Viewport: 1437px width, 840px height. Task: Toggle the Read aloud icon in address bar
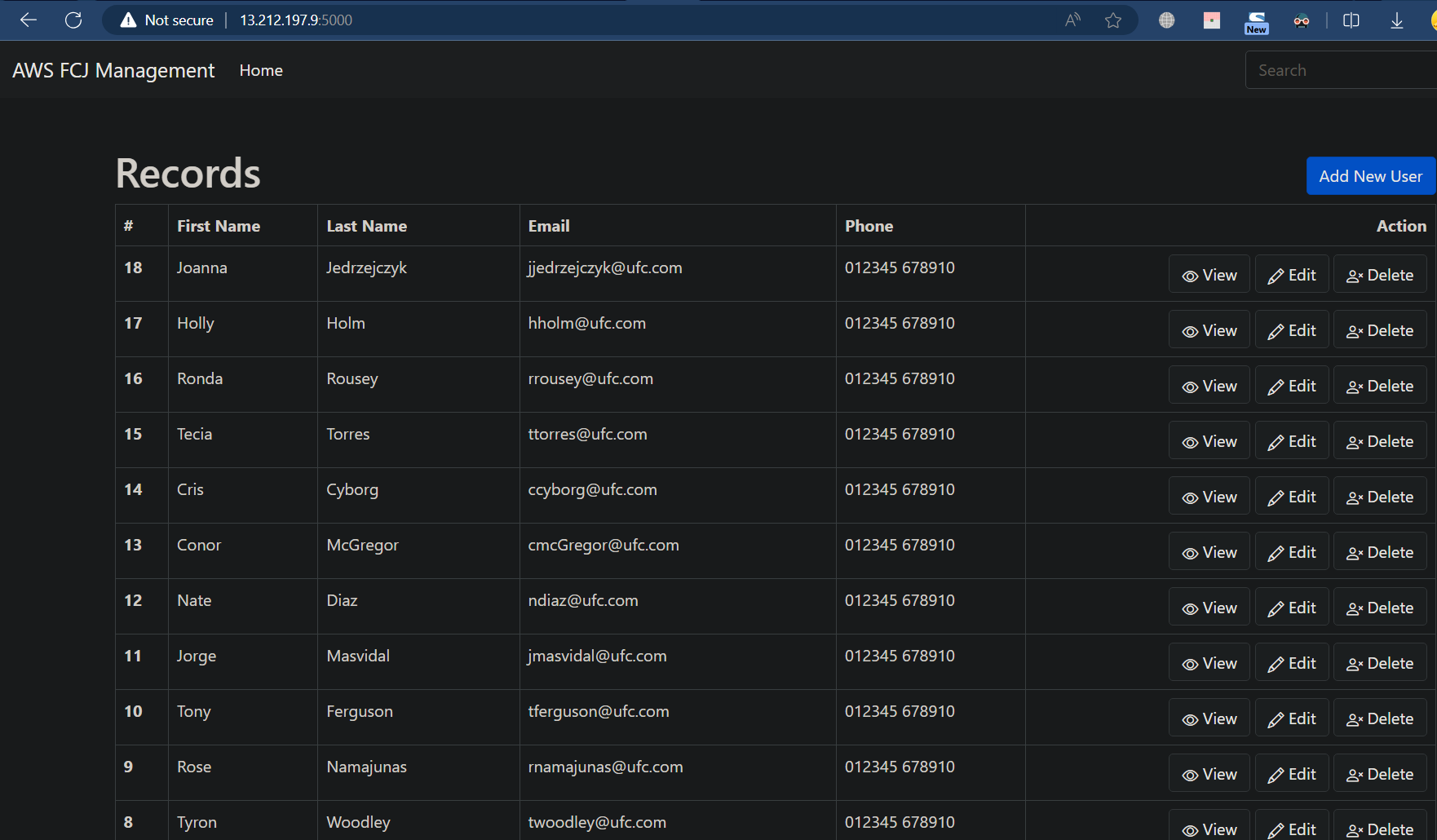(1072, 20)
